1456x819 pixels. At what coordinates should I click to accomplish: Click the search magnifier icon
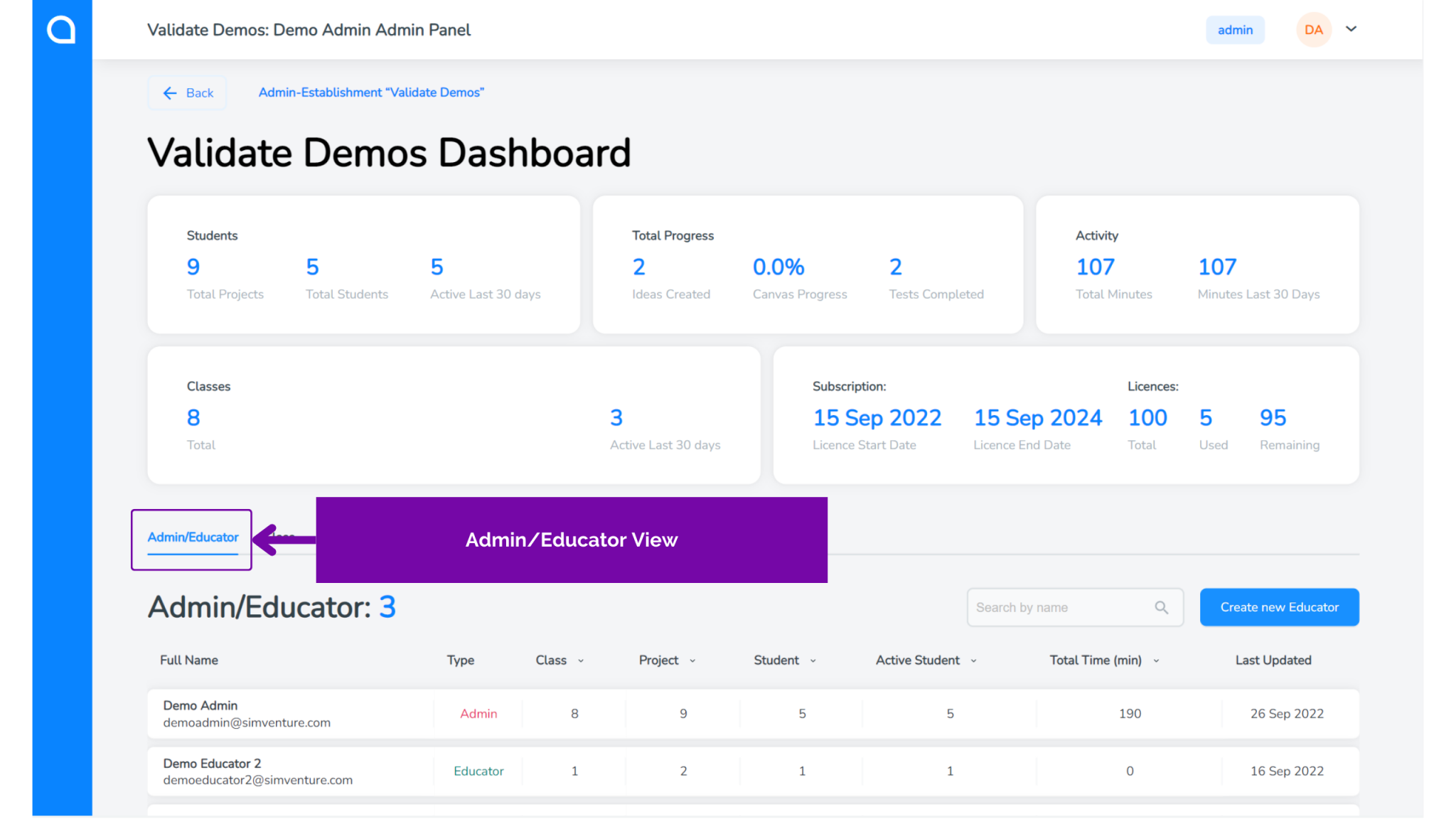pyautogui.click(x=1162, y=607)
